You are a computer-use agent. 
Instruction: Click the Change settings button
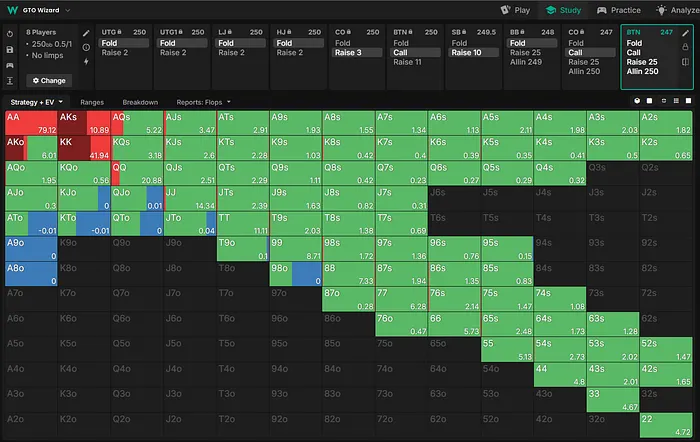pos(48,80)
